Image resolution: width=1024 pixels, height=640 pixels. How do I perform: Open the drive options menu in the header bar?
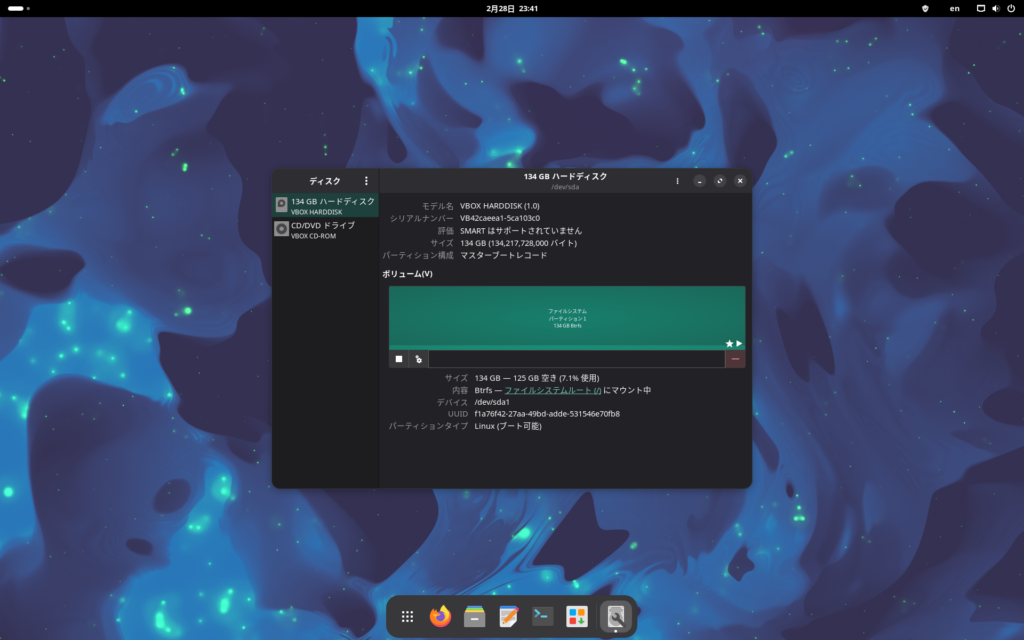[677, 181]
